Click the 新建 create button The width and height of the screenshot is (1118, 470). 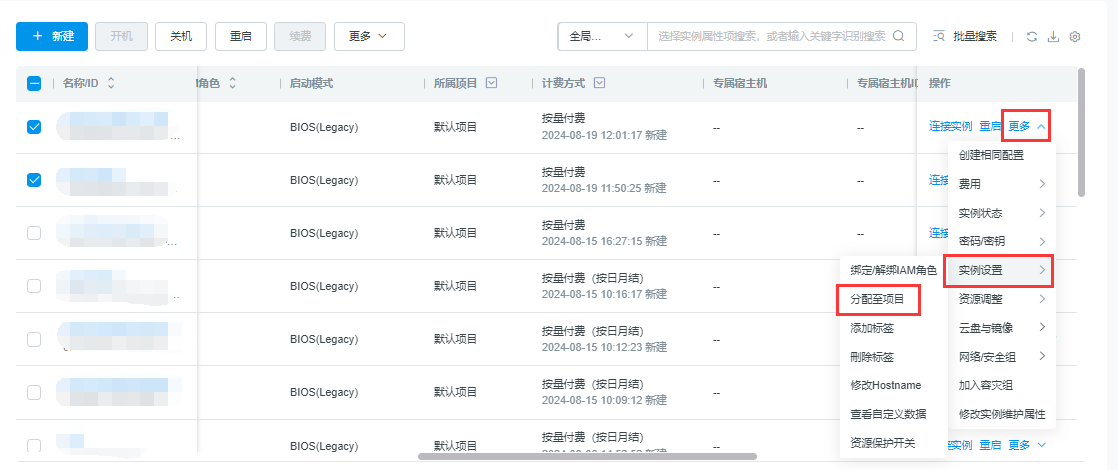click(x=52, y=36)
